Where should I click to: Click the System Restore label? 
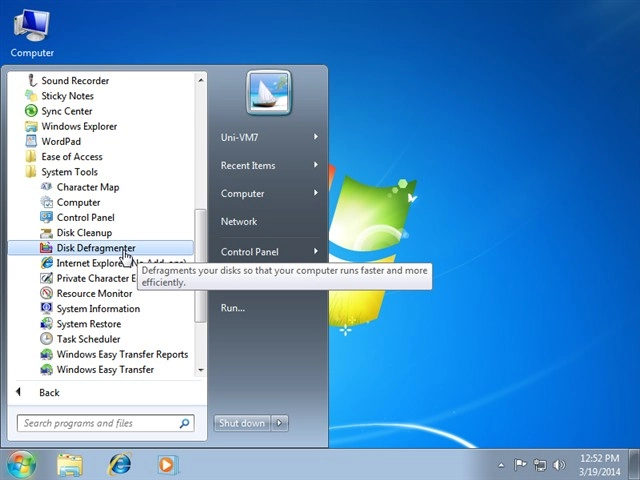pos(89,324)
